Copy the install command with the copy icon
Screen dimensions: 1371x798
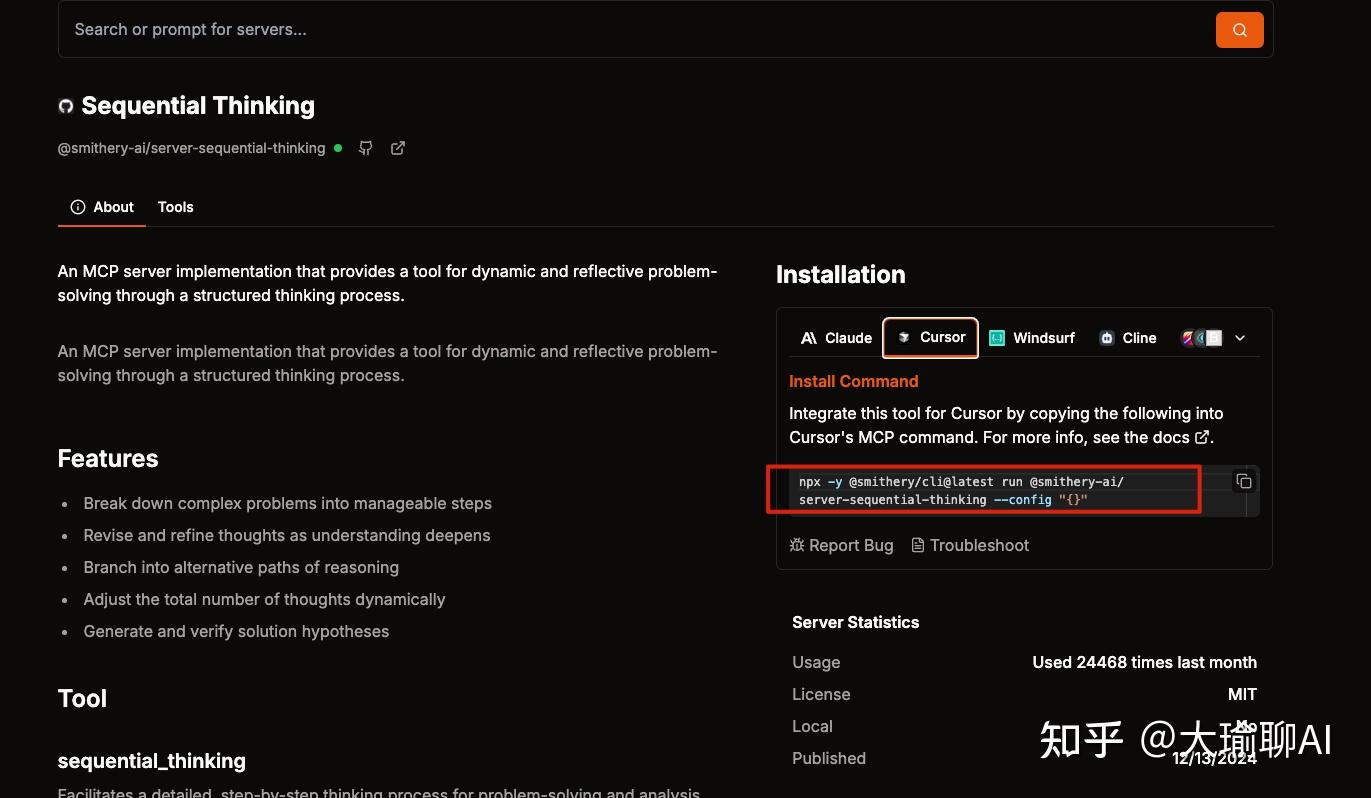pos(1244,482)
